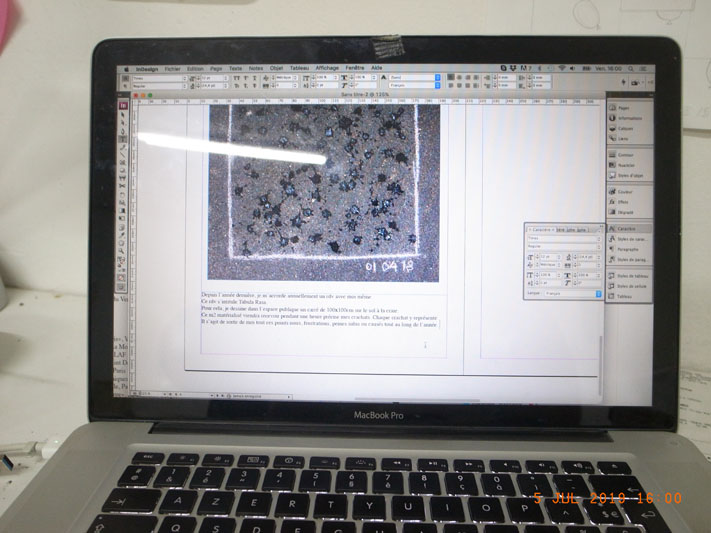The width and height of the screenshot is (711, 533).
Task: Open the Tableau menu in menu bar
Action: 299,68
